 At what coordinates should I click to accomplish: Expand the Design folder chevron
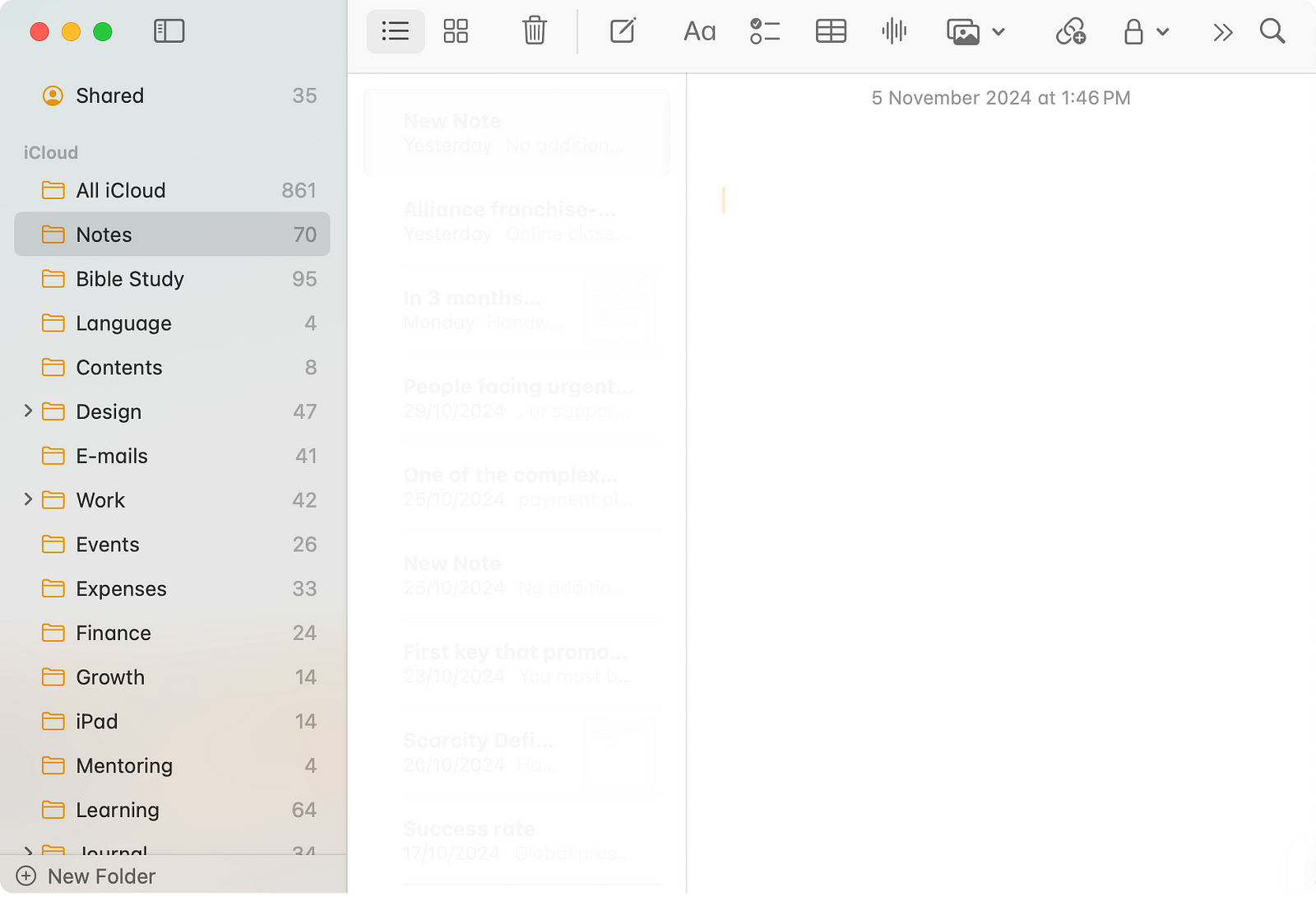coord(28,411)
